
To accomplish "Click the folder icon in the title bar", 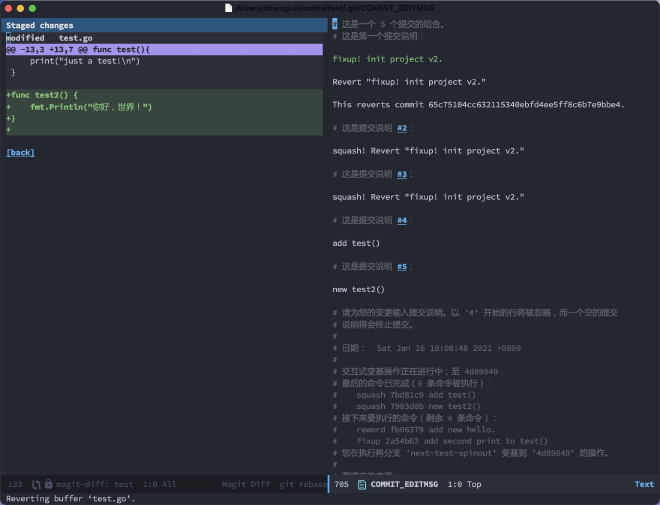I will click(227, 7).
